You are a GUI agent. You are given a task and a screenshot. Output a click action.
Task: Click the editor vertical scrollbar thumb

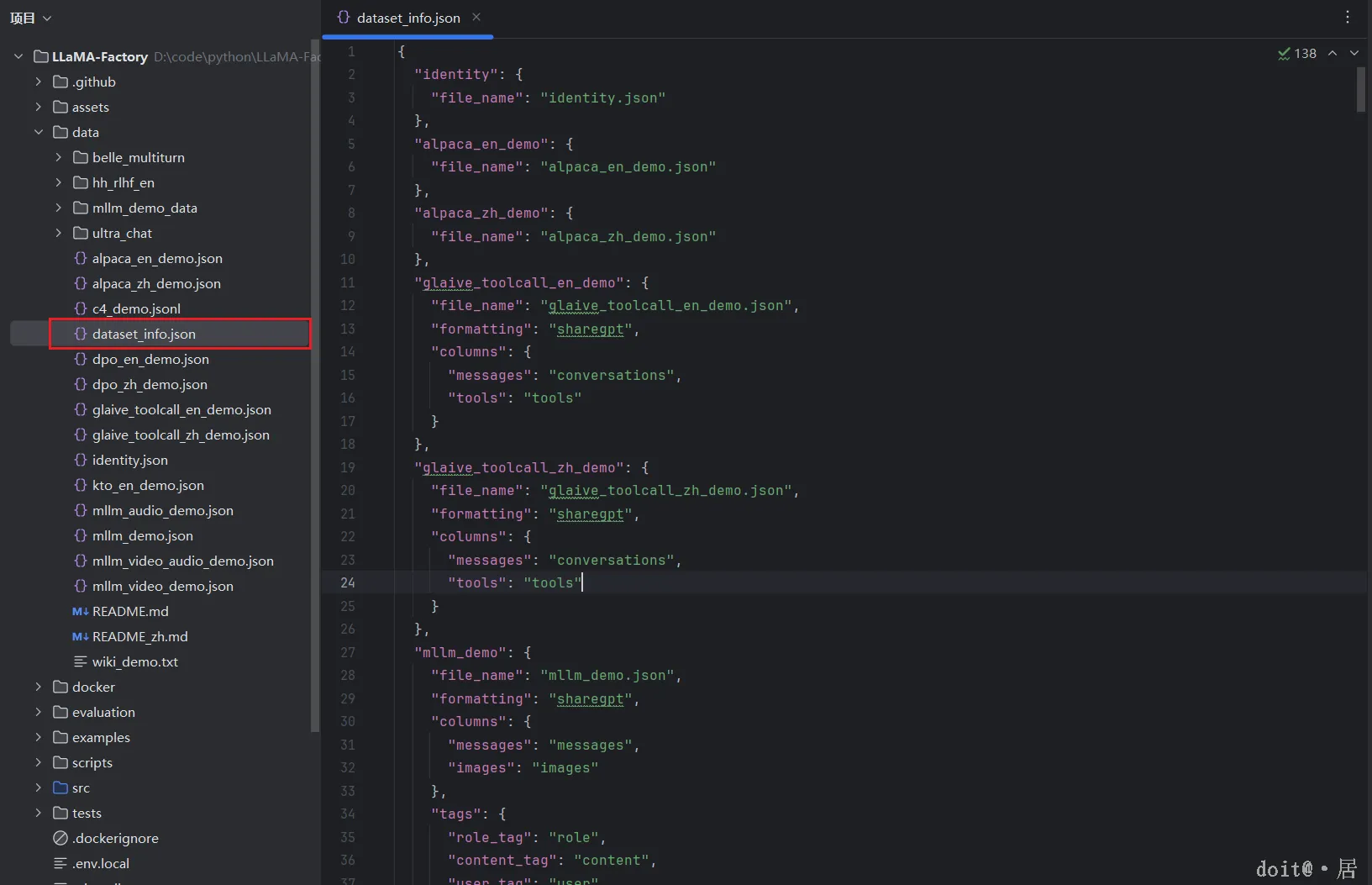point(1361,89)
